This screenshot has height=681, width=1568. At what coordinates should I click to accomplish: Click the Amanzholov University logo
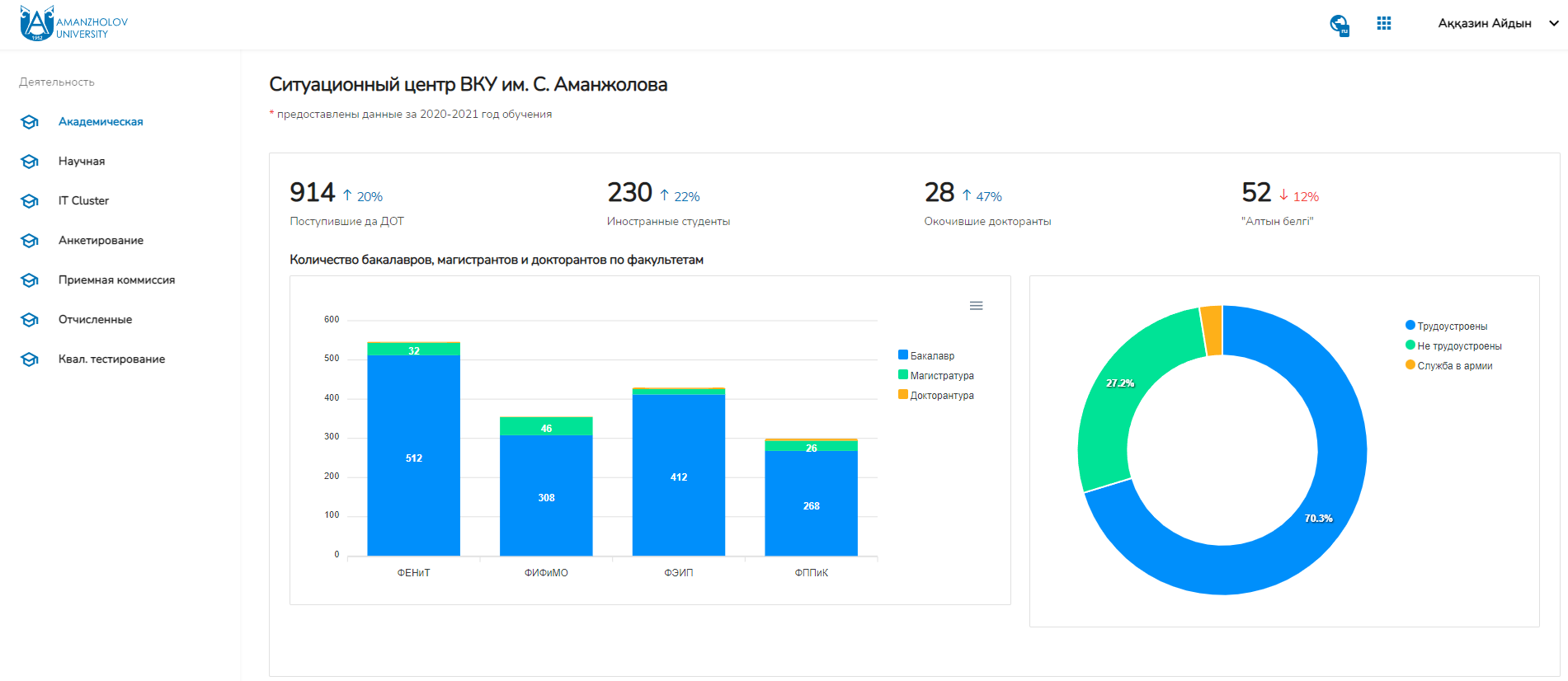[74, 23]
